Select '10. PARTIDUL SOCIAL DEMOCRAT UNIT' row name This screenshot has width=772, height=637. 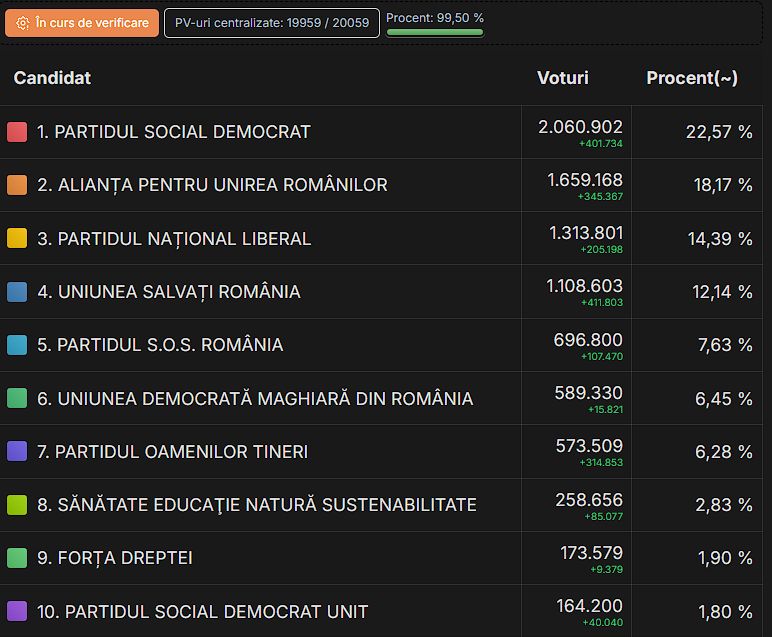tap(202, 611)
